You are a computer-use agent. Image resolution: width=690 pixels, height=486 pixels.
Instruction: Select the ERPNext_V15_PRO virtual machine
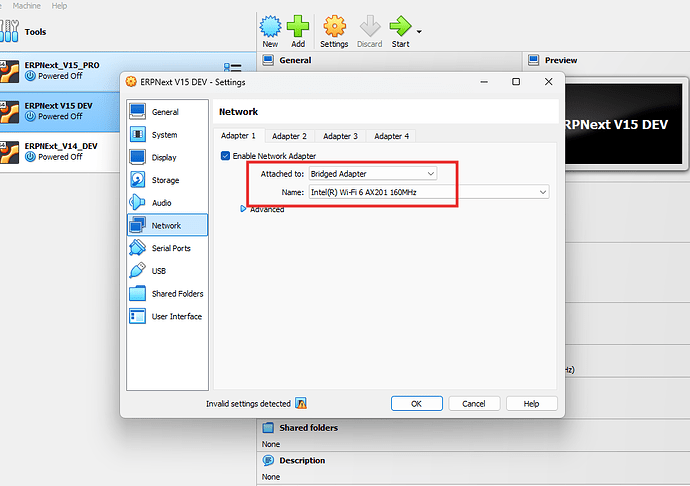click(128, 71)
